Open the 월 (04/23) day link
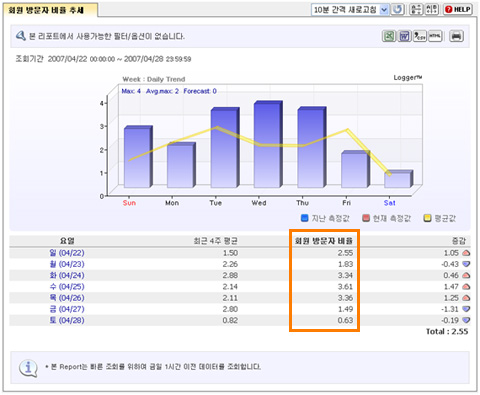 [x=67, y=264]
